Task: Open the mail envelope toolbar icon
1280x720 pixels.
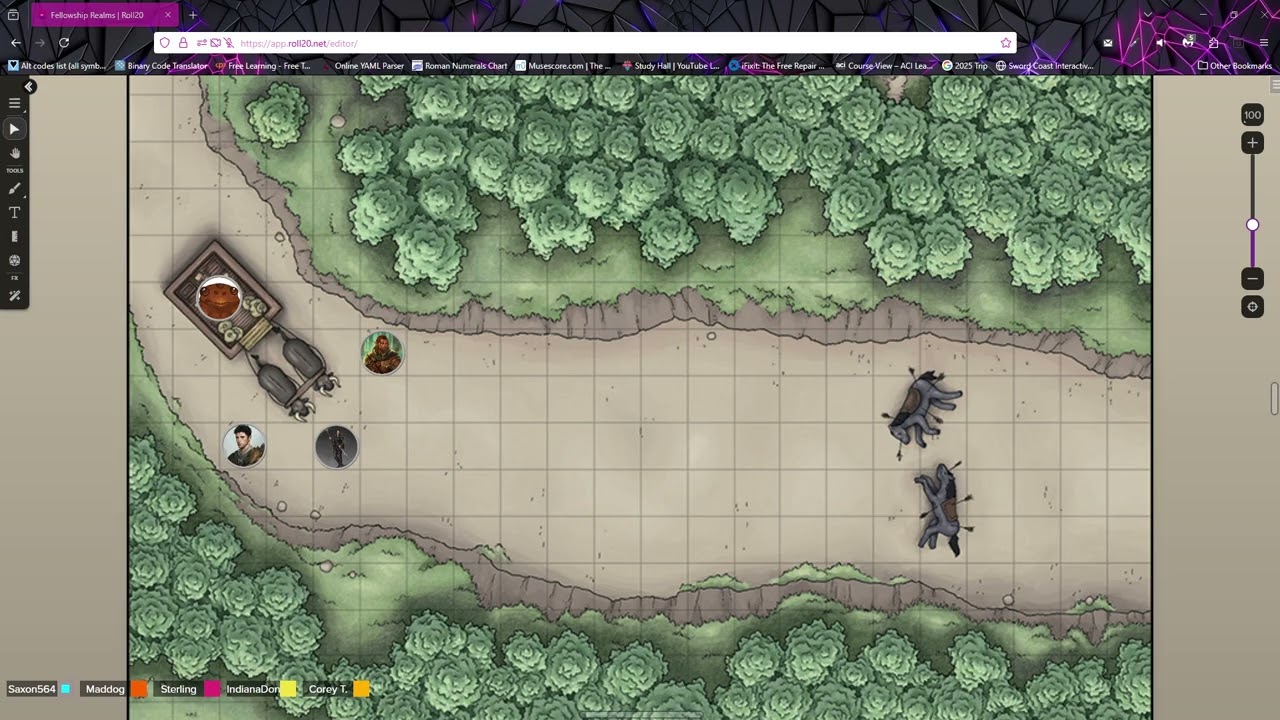Action: [1108, 43]
